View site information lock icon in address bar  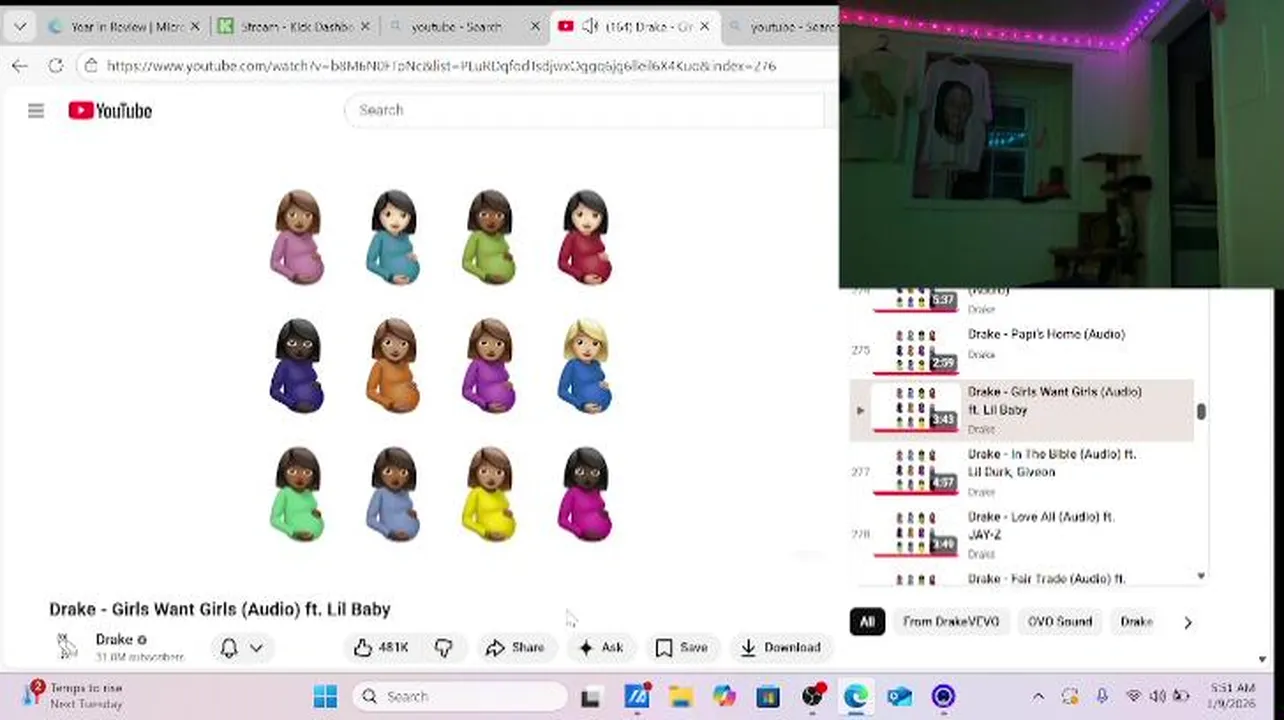pyautogui.click(x=91, y=66)
